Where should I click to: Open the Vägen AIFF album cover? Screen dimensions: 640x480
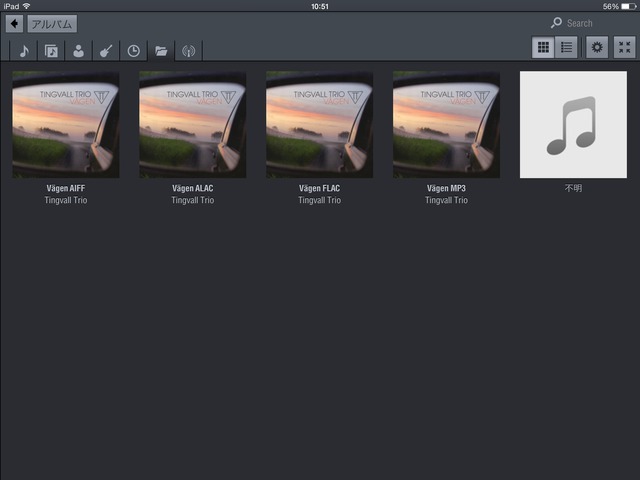[x=65, y=124]
